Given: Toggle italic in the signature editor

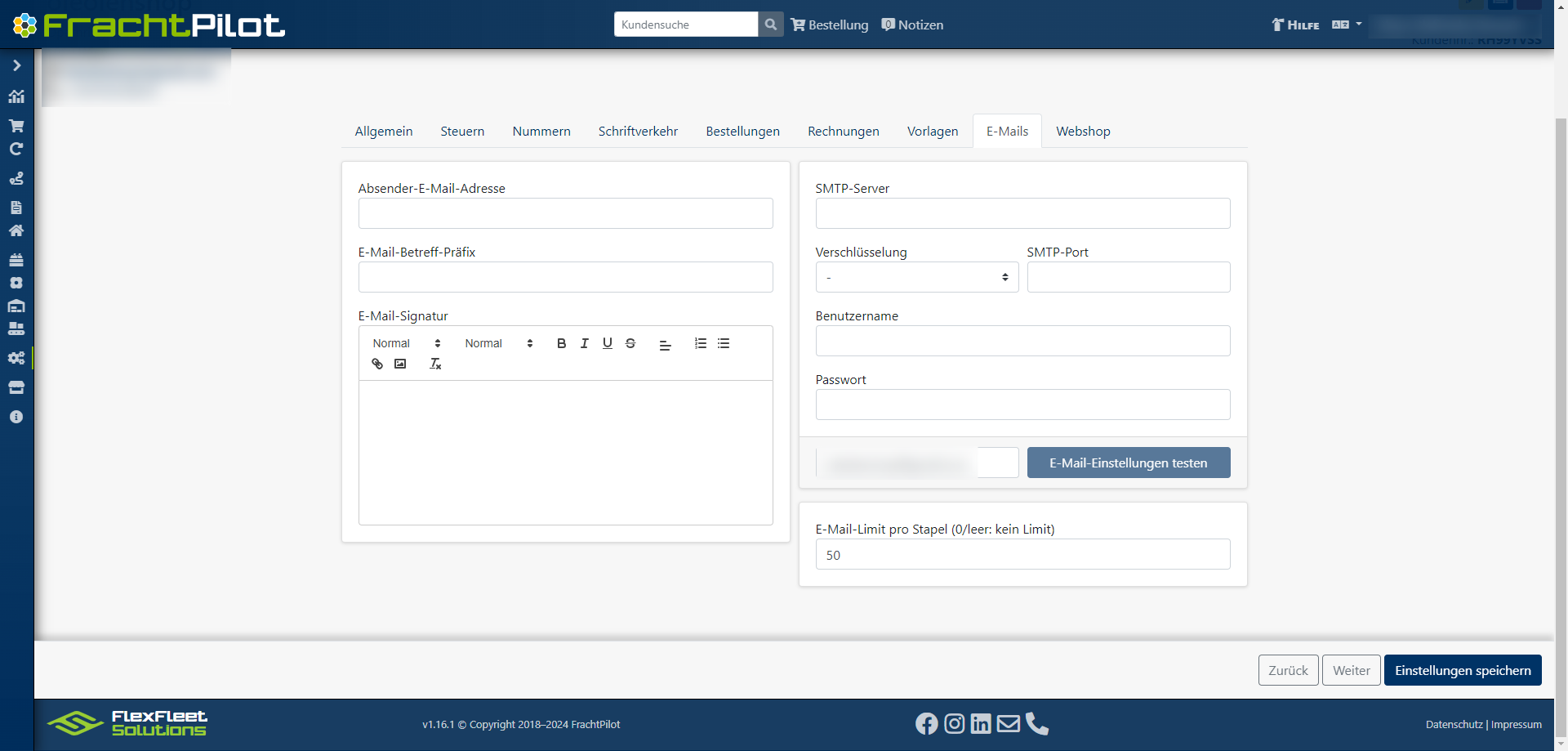Looking at the screenshot, I should (x=585, y=343).
